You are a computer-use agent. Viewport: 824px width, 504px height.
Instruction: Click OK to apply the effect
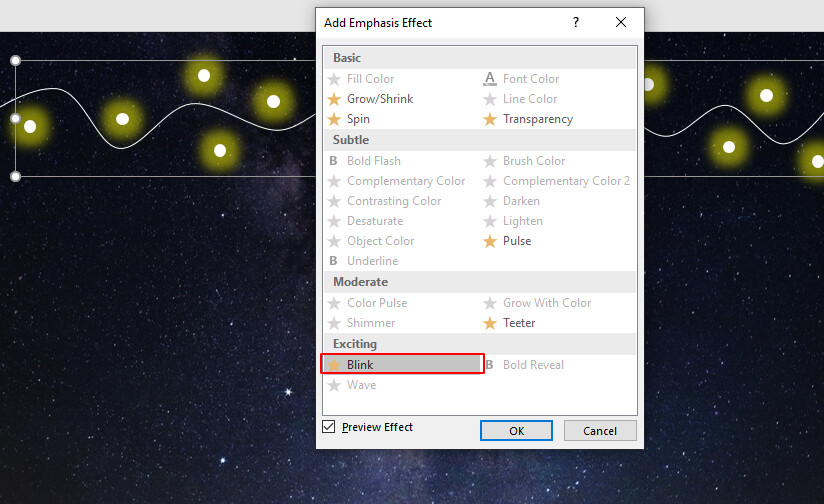pos(516,431)
